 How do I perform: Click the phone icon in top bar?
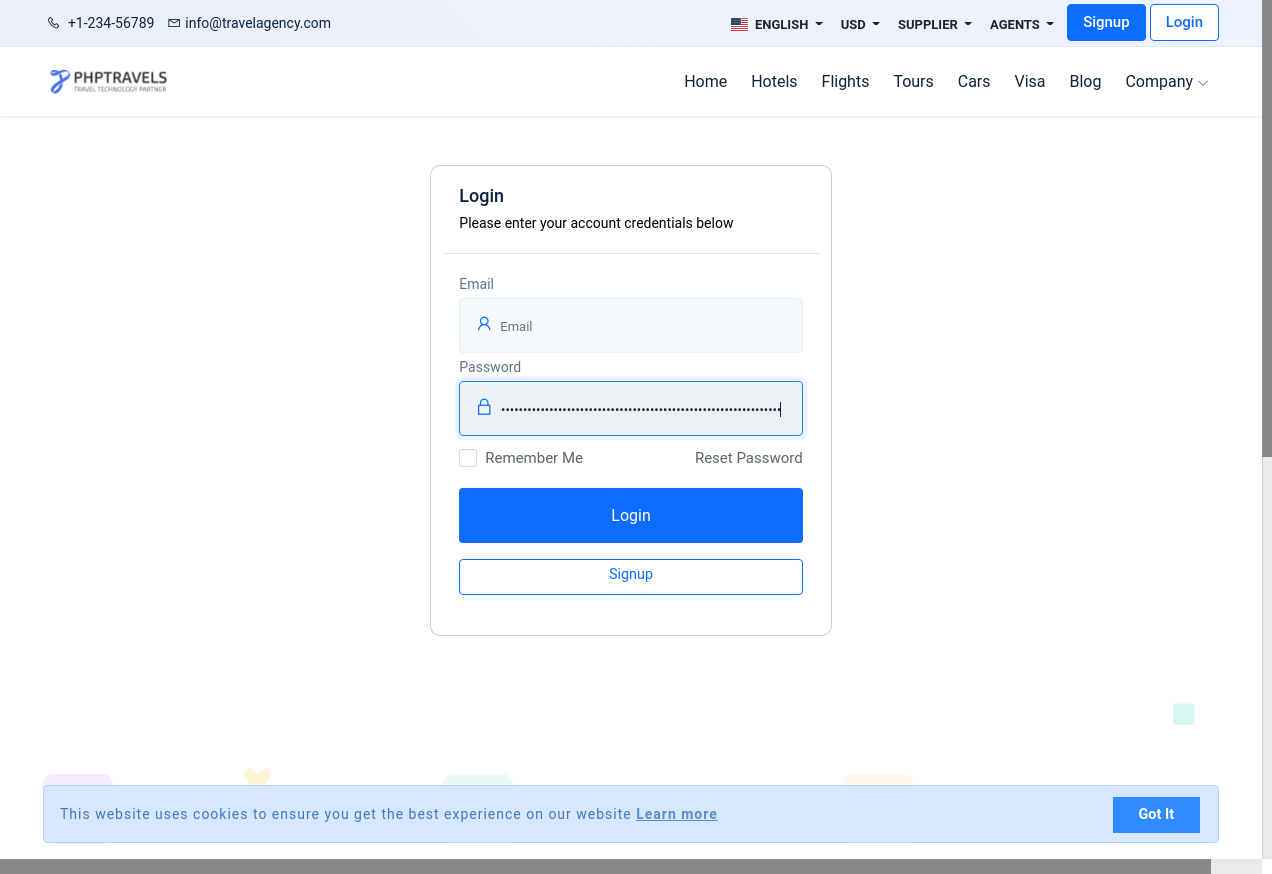point(54,23)
